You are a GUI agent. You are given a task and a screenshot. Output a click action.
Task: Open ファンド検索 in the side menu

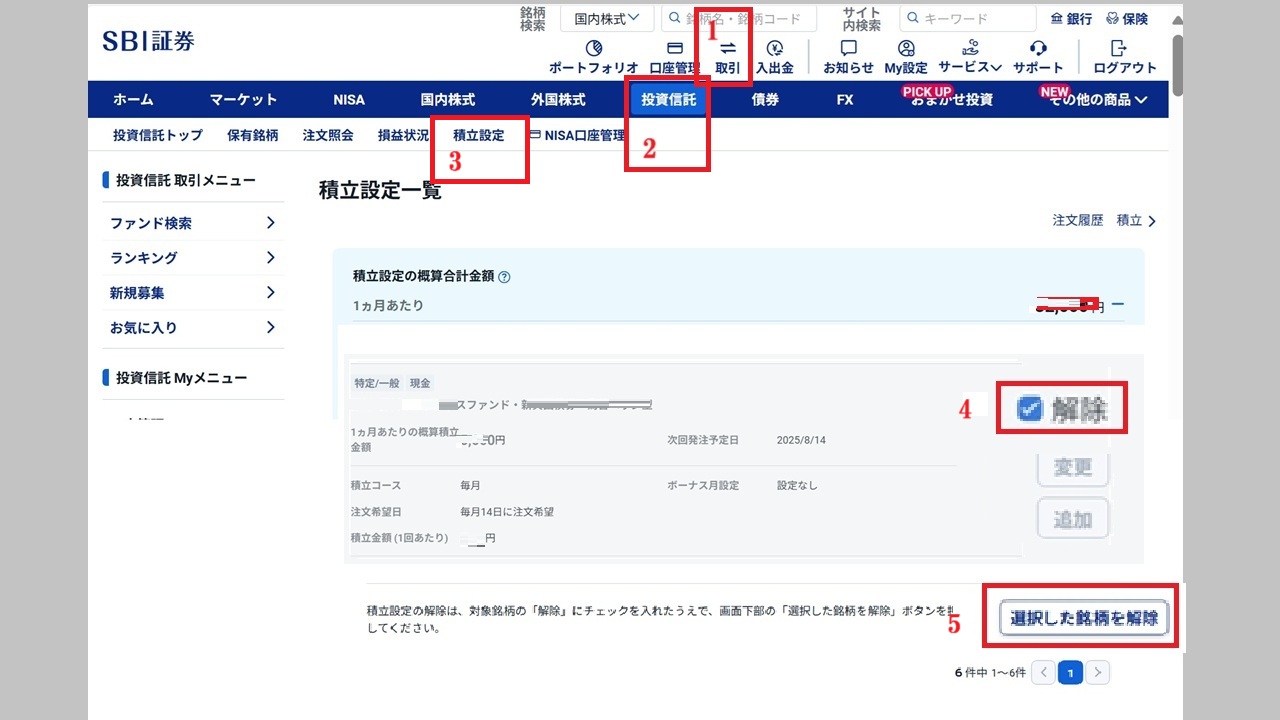[192, 223]
